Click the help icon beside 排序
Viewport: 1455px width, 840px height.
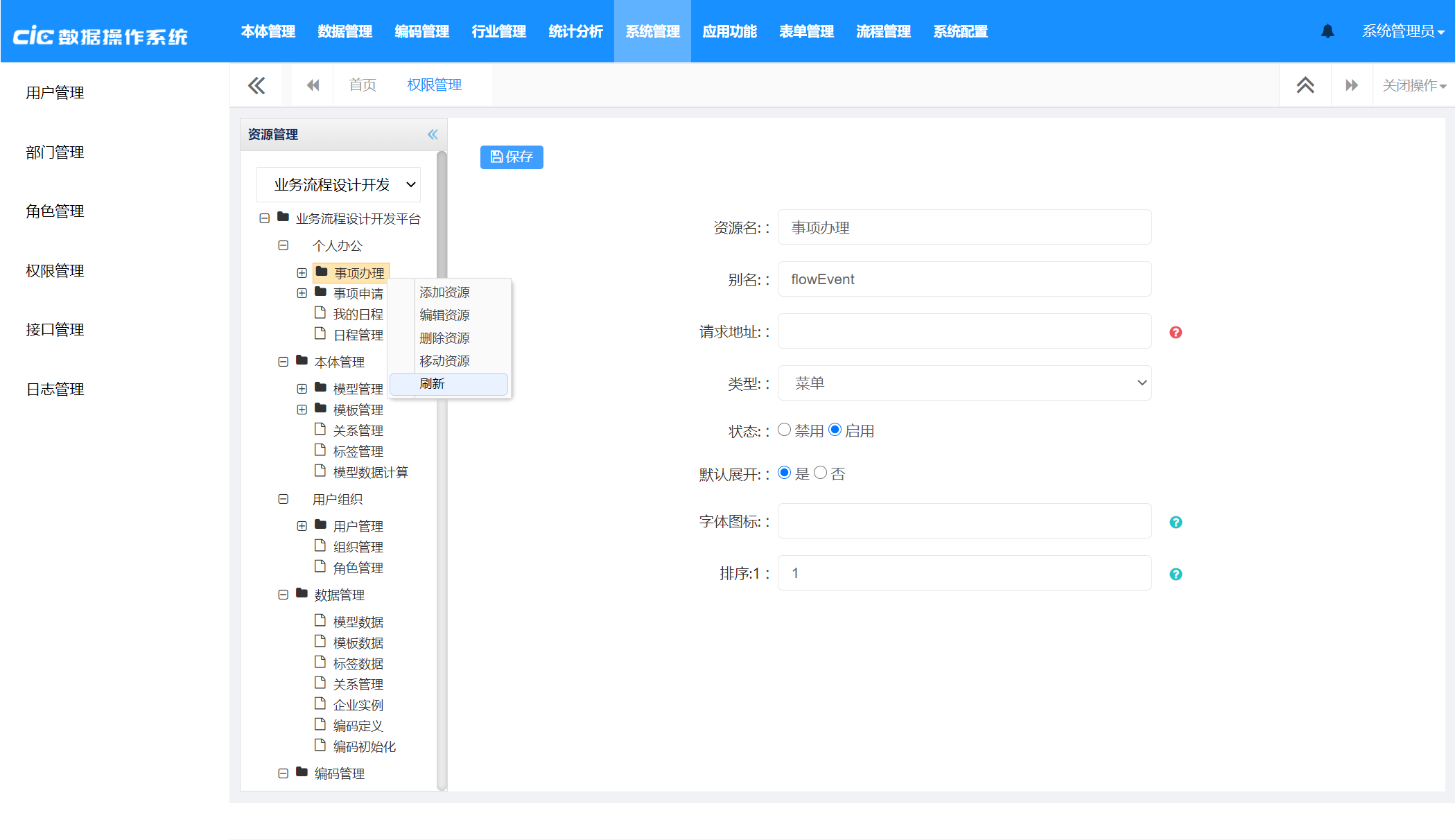(1176, 575)
